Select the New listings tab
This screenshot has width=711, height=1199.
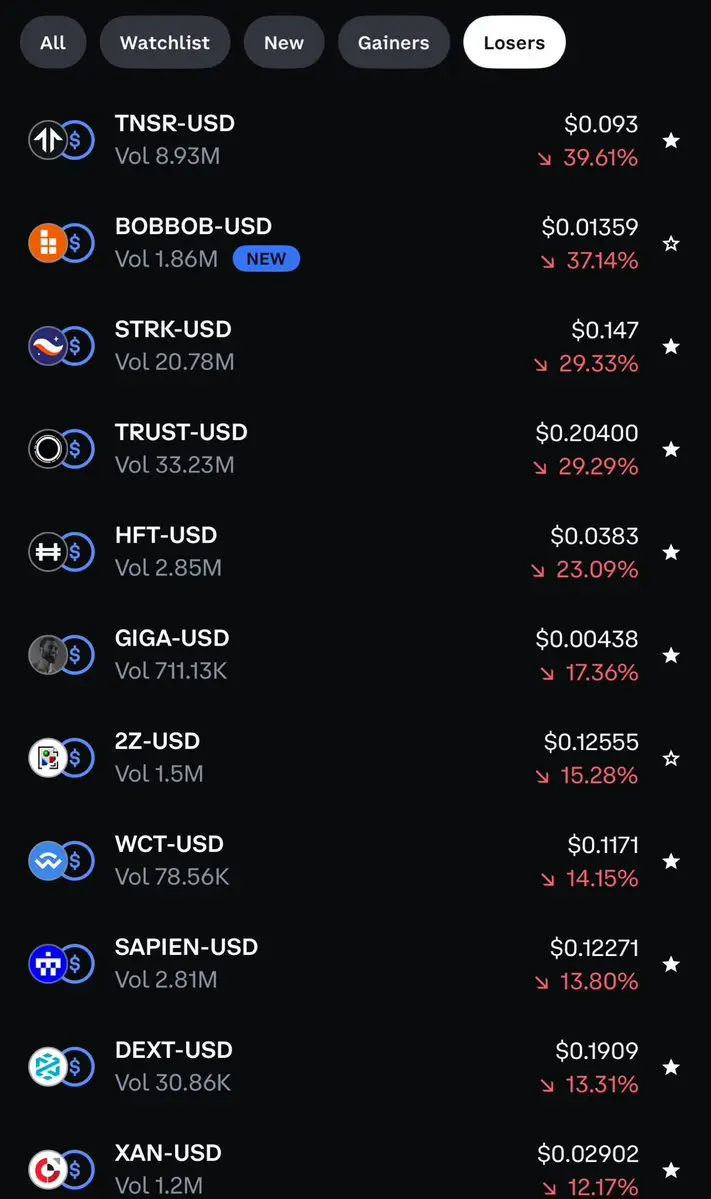click(x=284, y=43)
